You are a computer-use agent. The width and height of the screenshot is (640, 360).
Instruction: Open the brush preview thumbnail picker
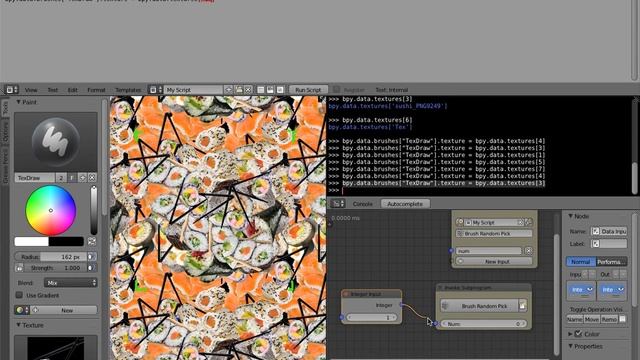coord(56,142)
